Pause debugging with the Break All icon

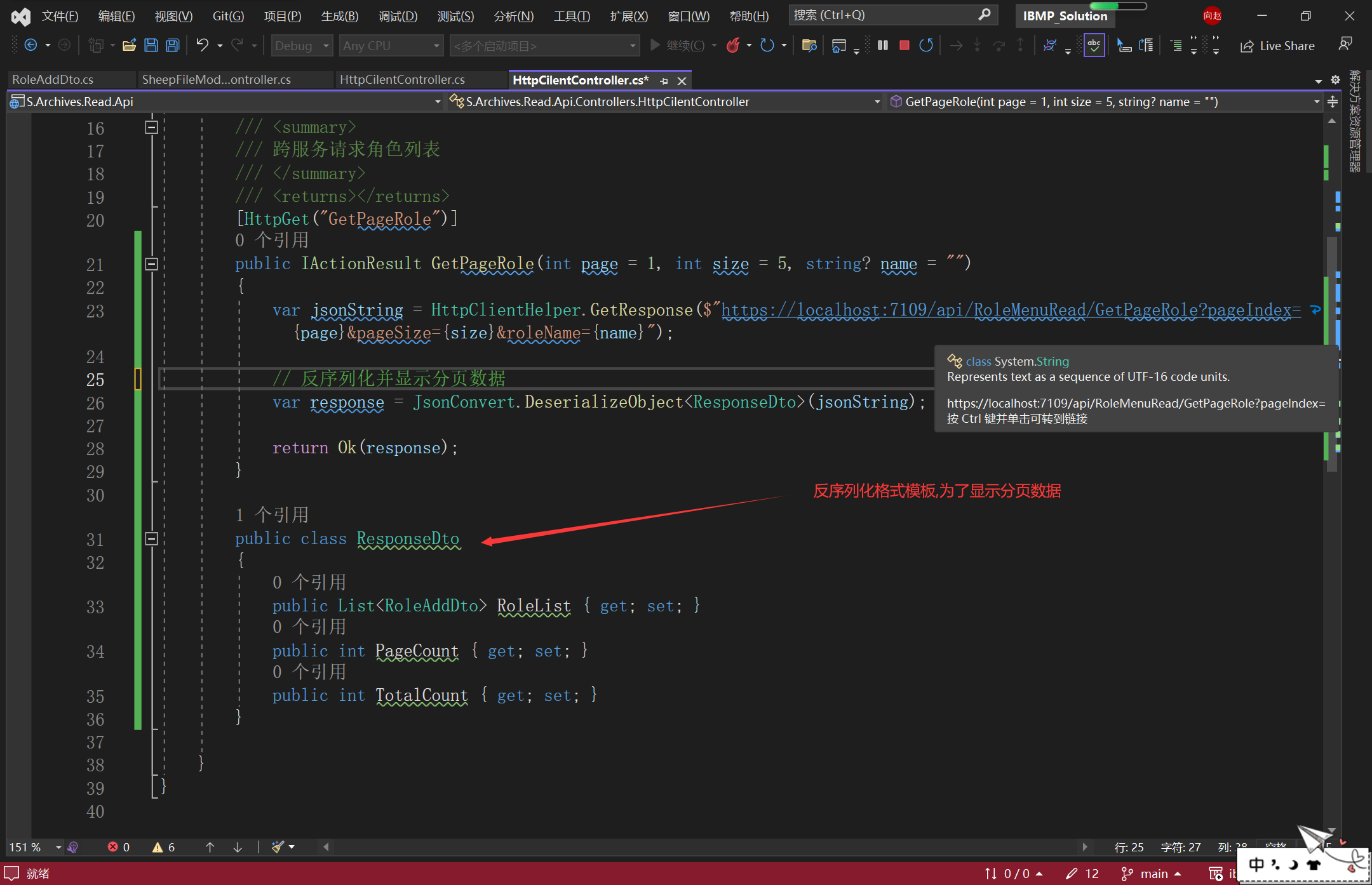coord(883,45)
